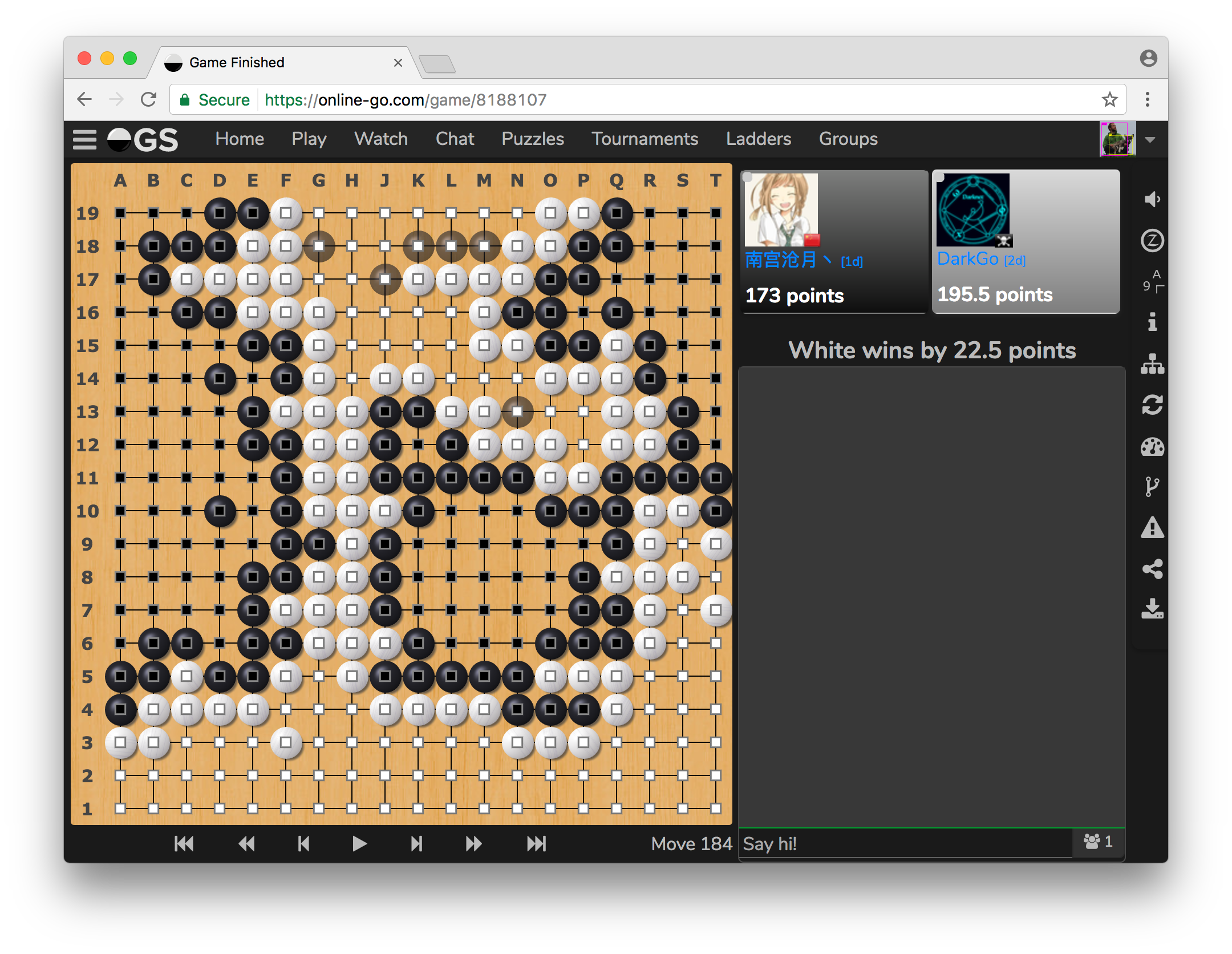Click the fork game branch icon
The image size is (1232, 954).
point(1152,487)
